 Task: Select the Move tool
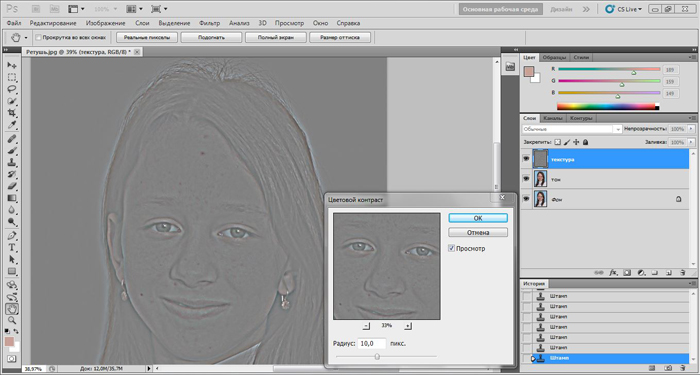(12, 65)
